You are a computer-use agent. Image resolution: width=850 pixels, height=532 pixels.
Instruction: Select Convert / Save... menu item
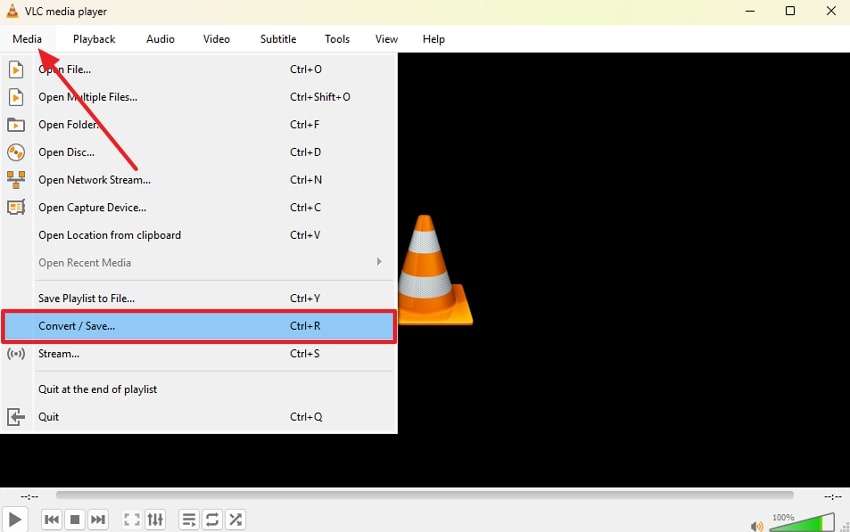tap(199, 326)
